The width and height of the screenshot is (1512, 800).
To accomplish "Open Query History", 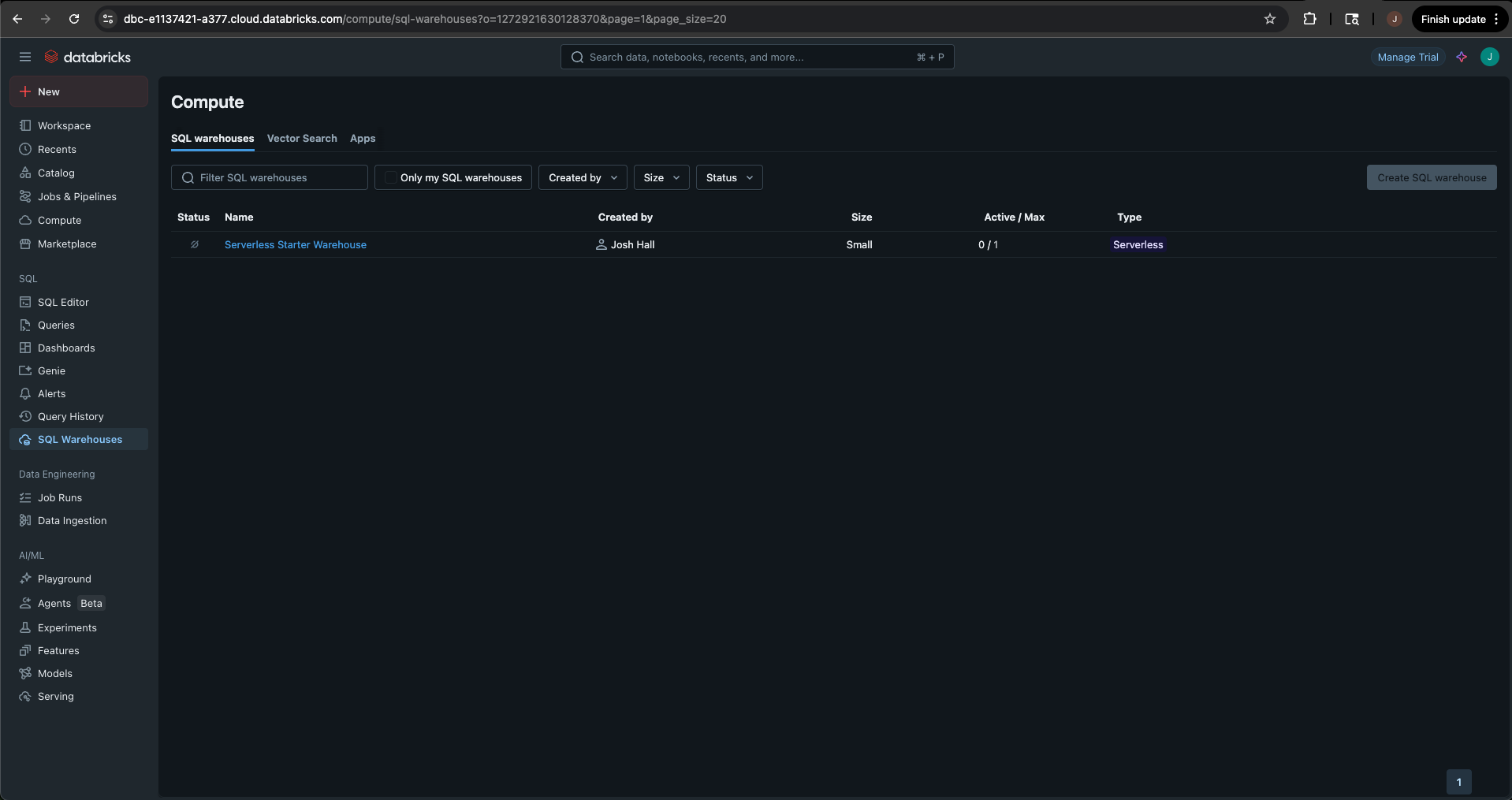I will (79, 416).
